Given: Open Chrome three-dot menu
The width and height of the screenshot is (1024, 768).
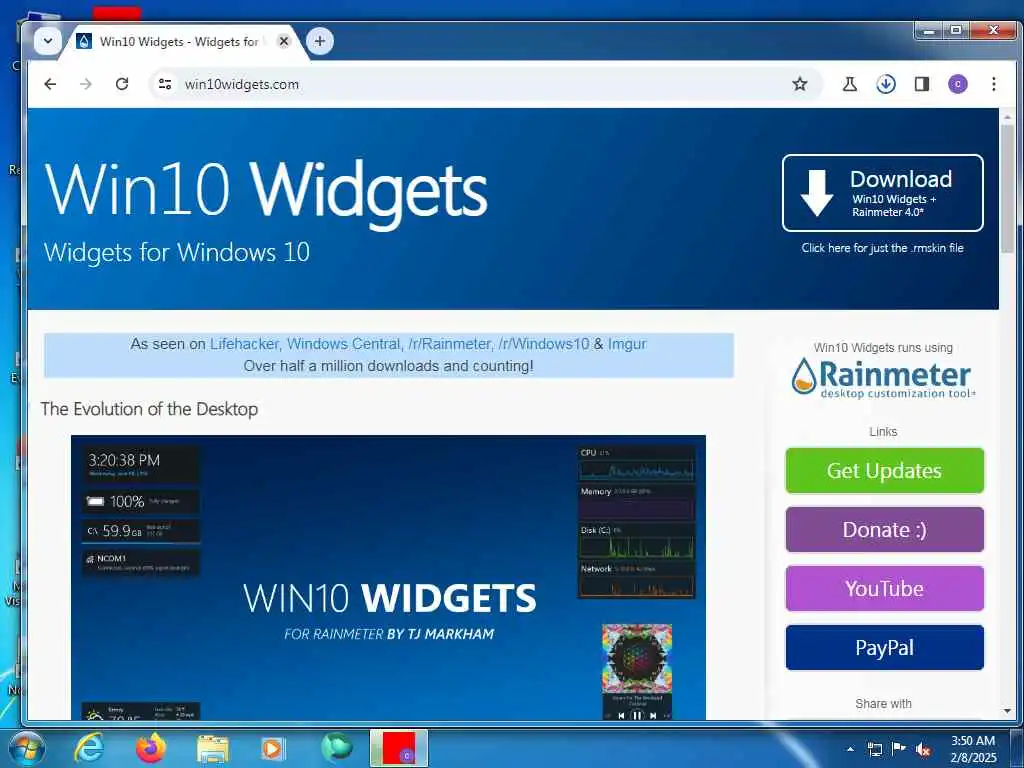Looking at the screenshot, I should 993,84.
